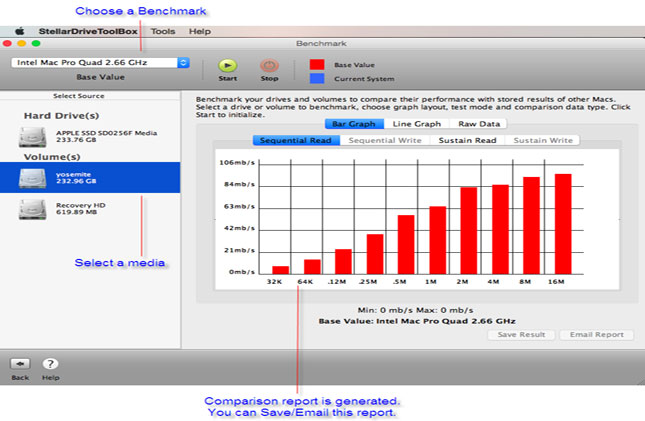Click the Save Result button
Screen dimensions: 645x421
click(521, 335)
